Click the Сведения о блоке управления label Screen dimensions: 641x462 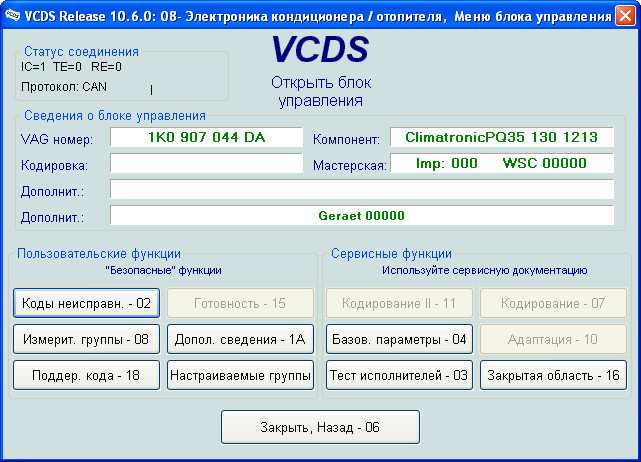115,115
